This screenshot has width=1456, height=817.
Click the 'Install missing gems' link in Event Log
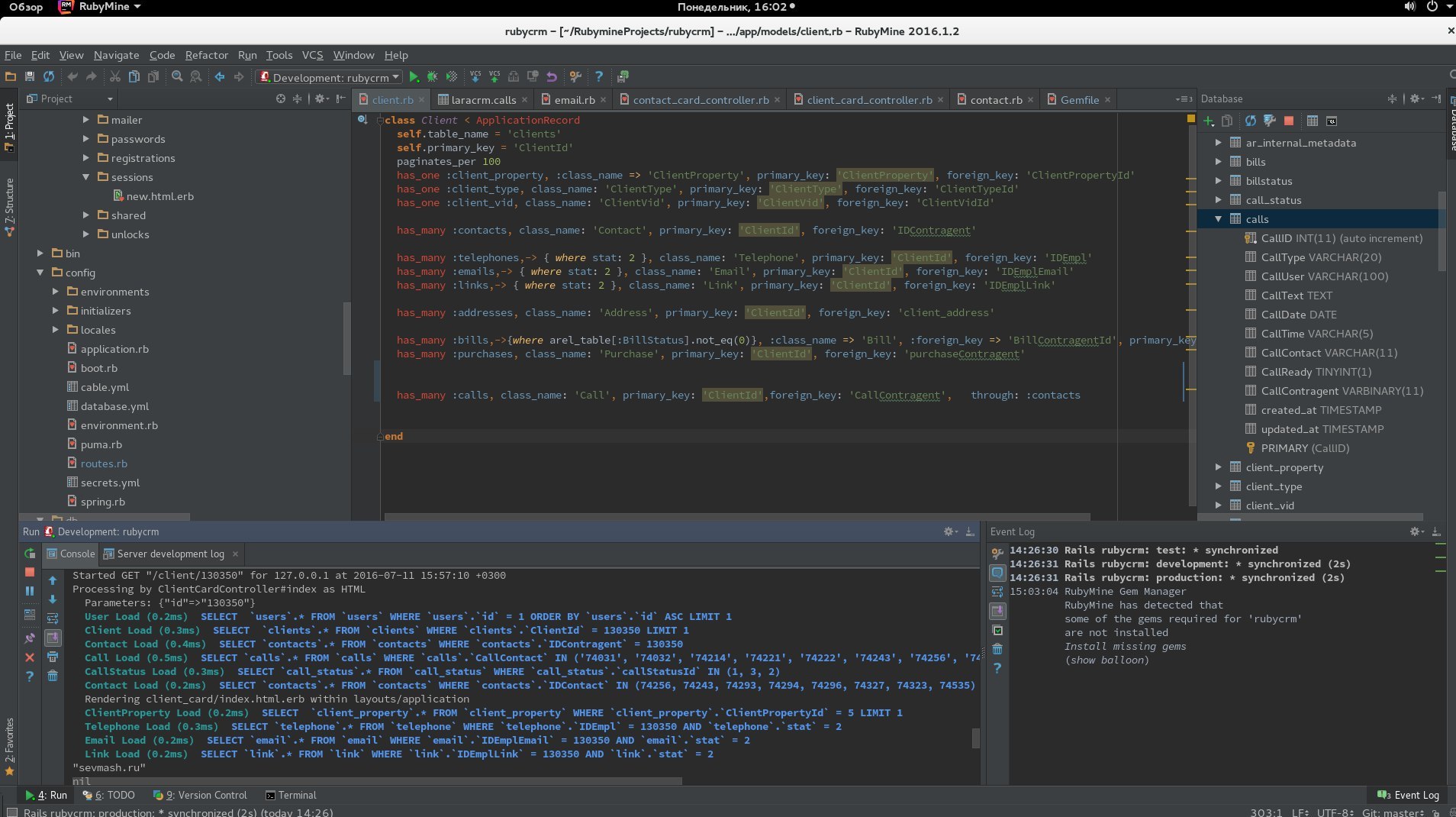pyautogui.click(x=1125, y=646)
